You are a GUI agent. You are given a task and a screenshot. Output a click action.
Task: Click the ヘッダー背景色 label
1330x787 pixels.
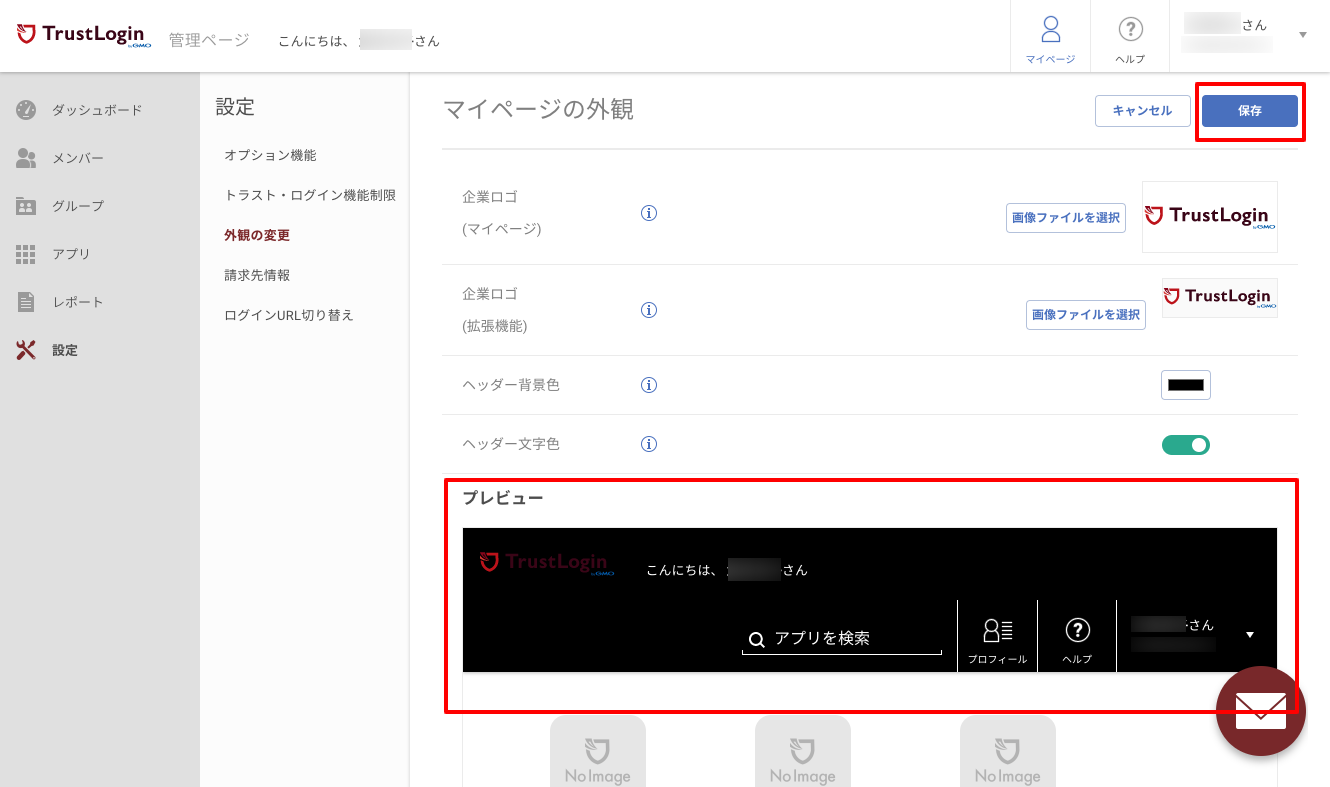(x=511, y=385)
